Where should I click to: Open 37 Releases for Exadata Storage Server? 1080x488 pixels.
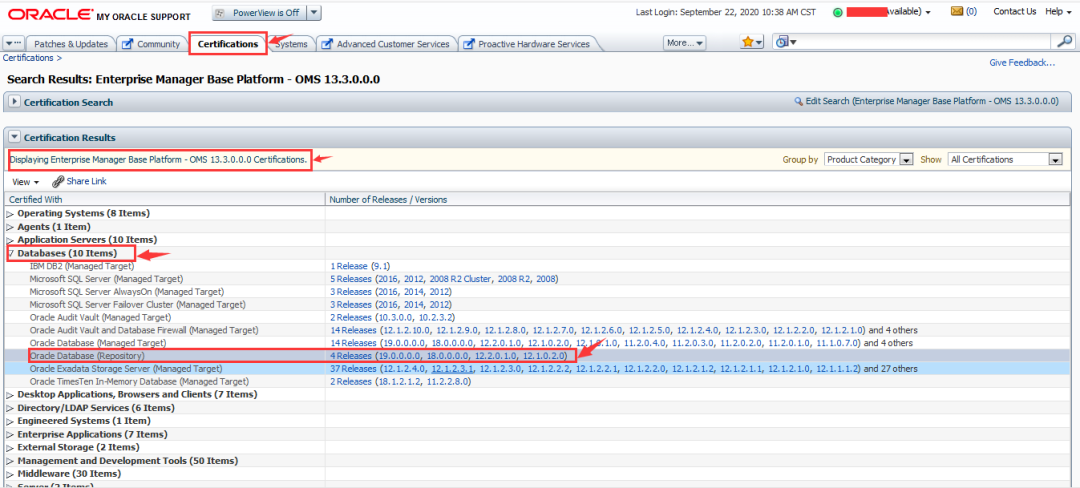click(353, 369)
